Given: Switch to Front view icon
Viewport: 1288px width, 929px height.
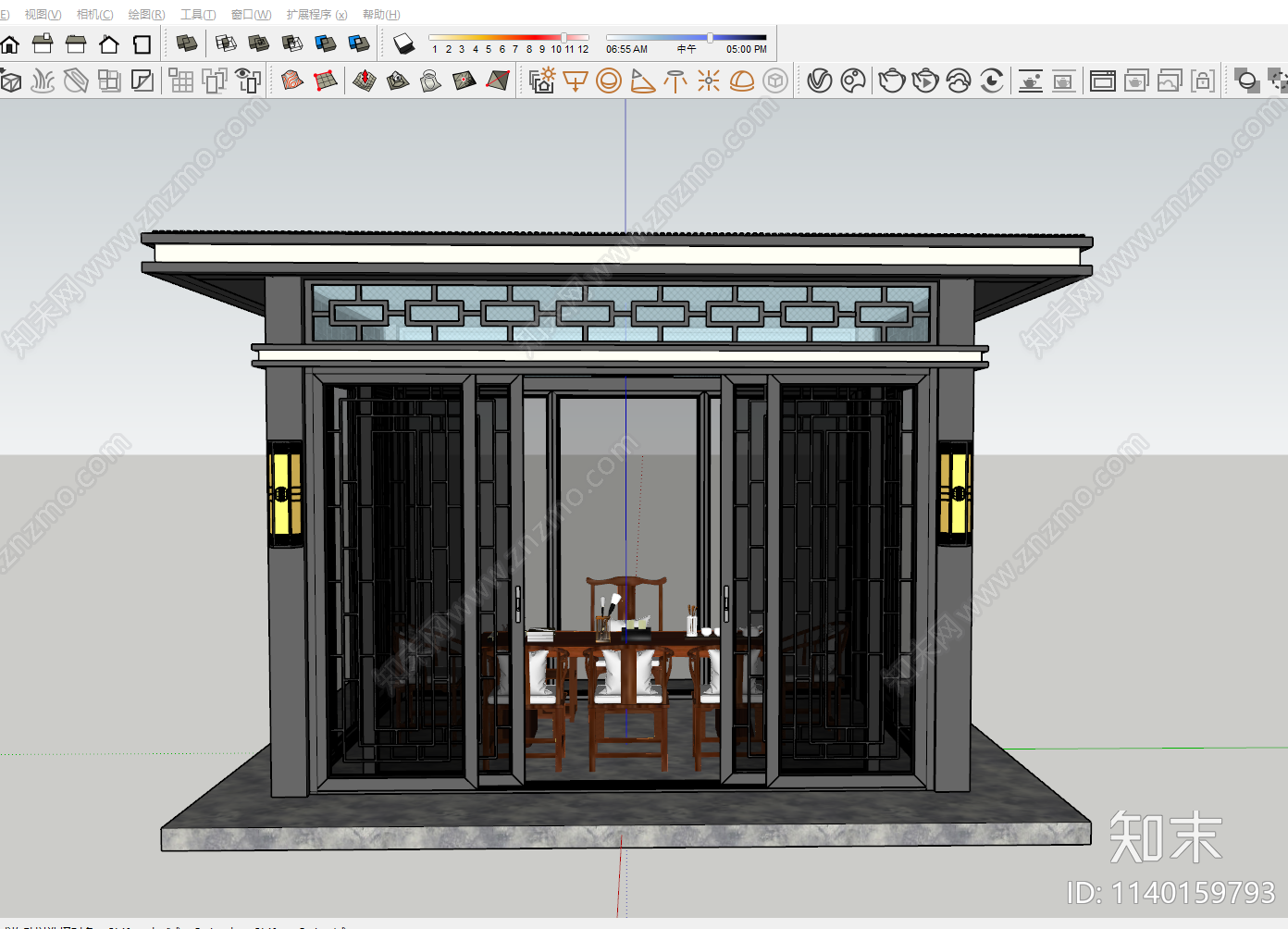Looking at the screenshot, I should [x=76, y=43].
